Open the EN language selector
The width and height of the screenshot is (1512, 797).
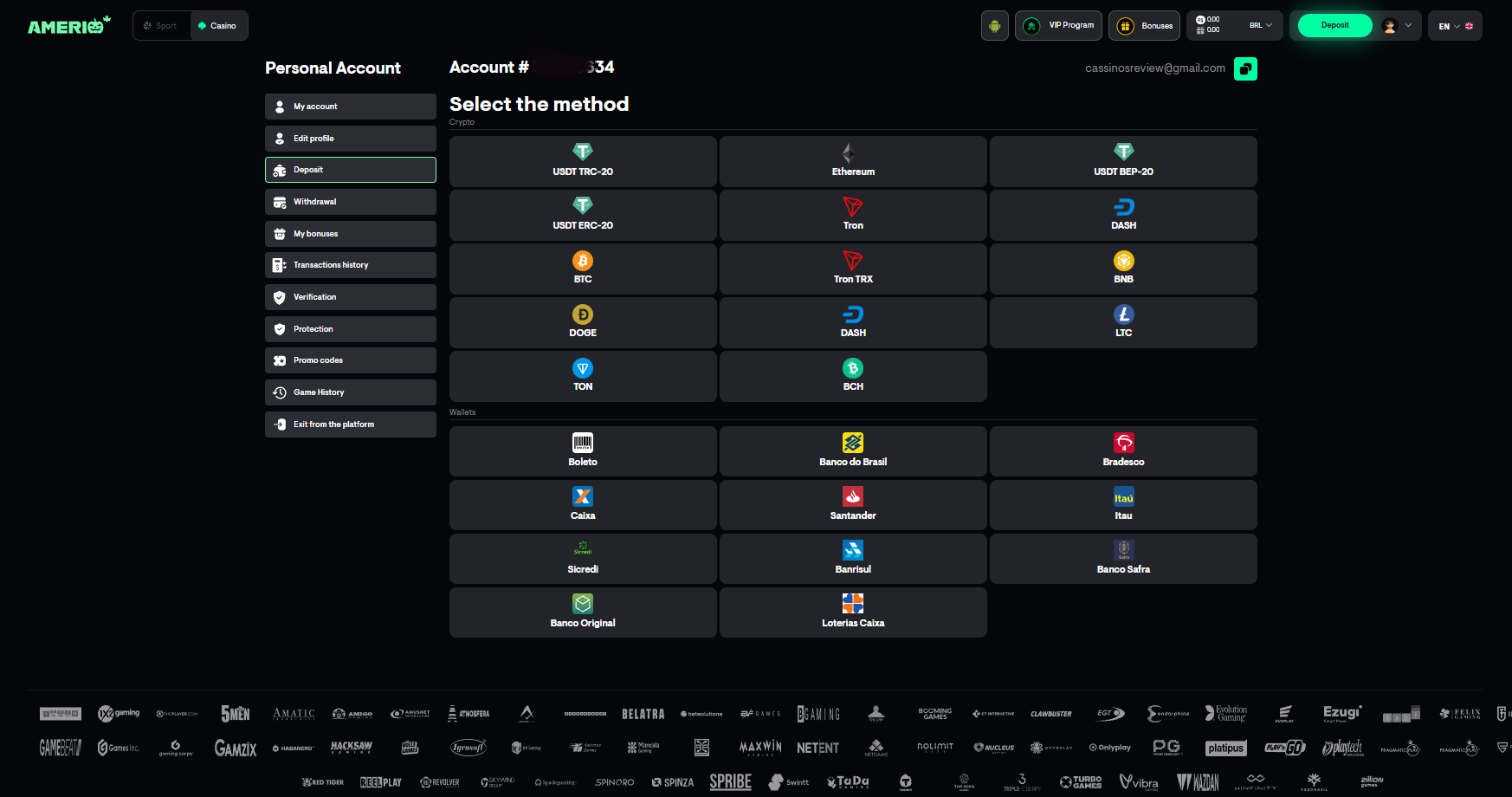pyautogui.click(x=1456, y=25)
